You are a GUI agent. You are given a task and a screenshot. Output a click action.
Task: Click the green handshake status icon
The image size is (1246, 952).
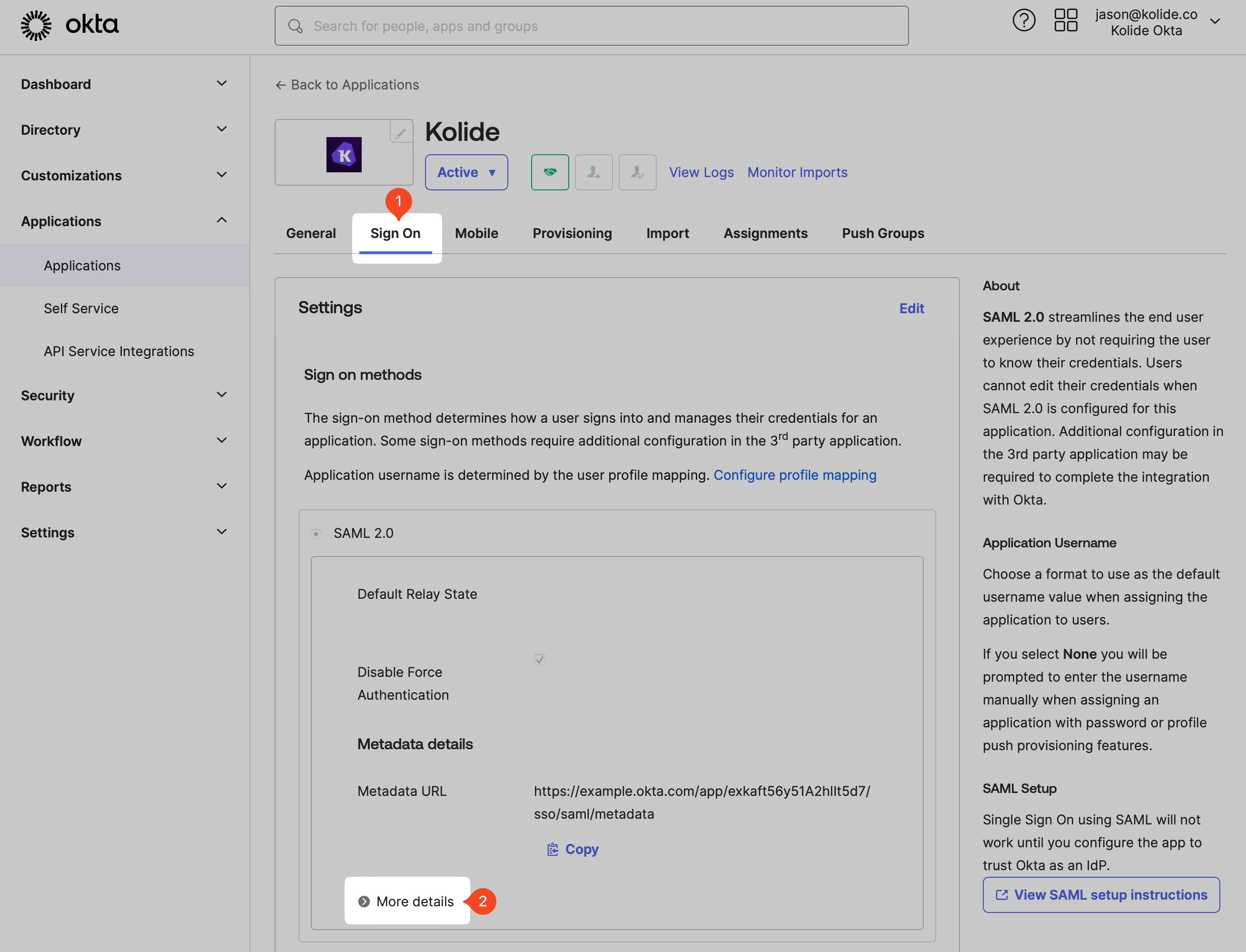tap(550, 172)
